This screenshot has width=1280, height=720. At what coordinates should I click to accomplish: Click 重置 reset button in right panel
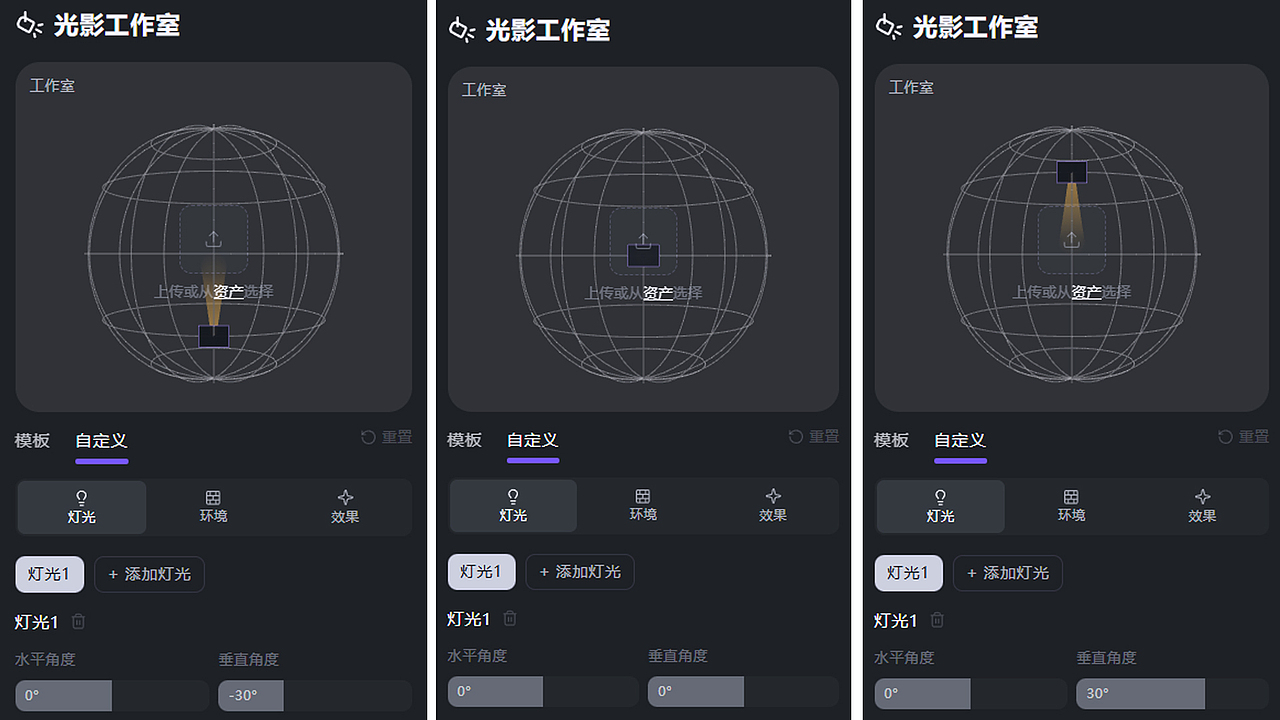coord(1243,437)
